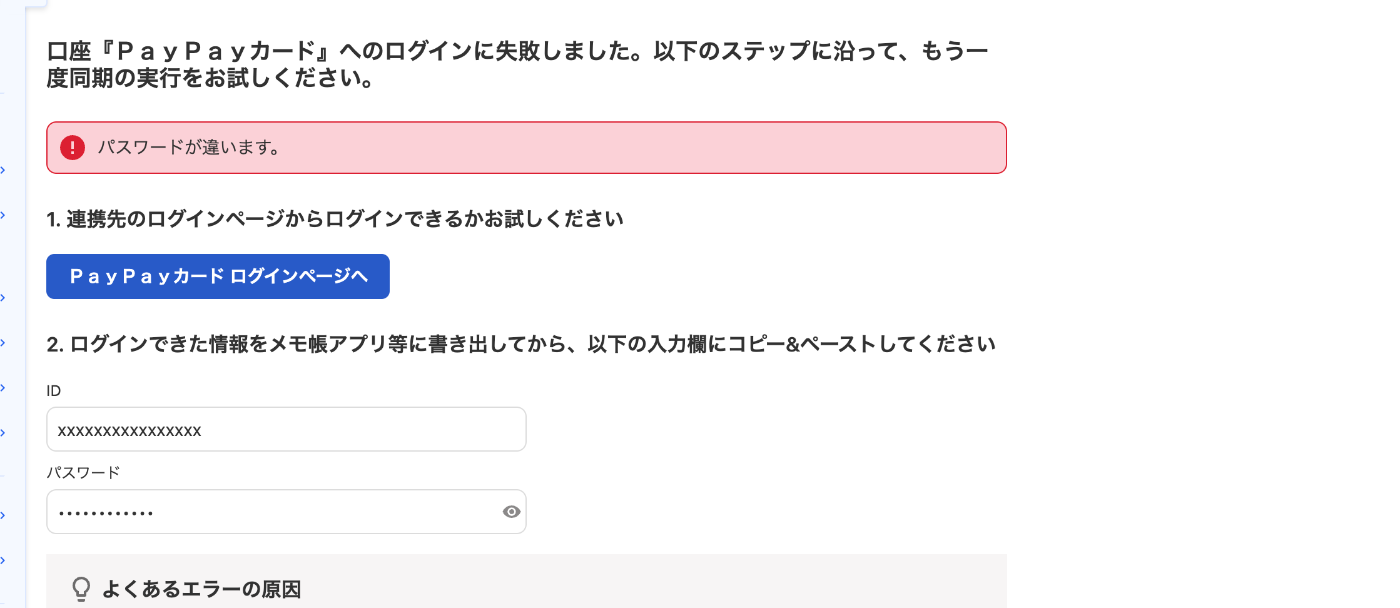
Task: Focus the ID input field
Action: (x=286, y=429)
